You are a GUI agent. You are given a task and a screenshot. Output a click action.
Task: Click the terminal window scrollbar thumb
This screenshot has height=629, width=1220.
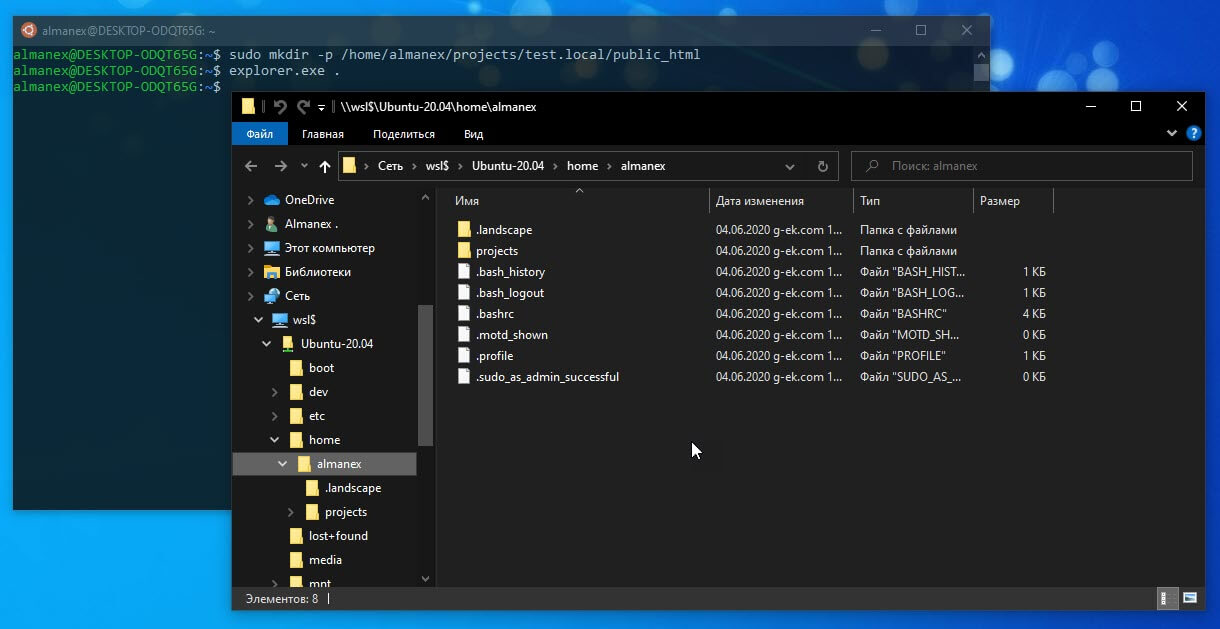point(981,72)
